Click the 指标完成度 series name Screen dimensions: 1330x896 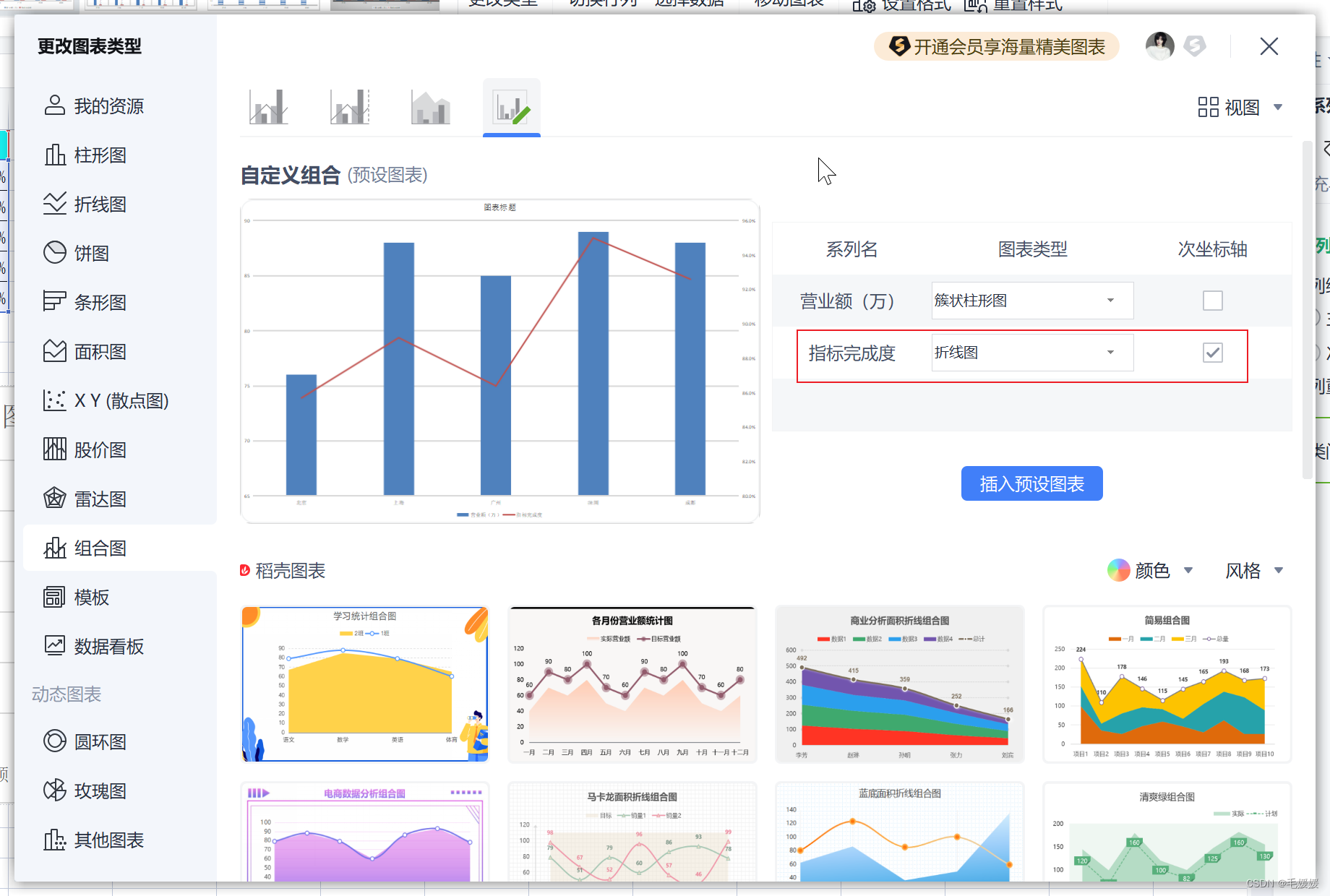coord(851,353)
